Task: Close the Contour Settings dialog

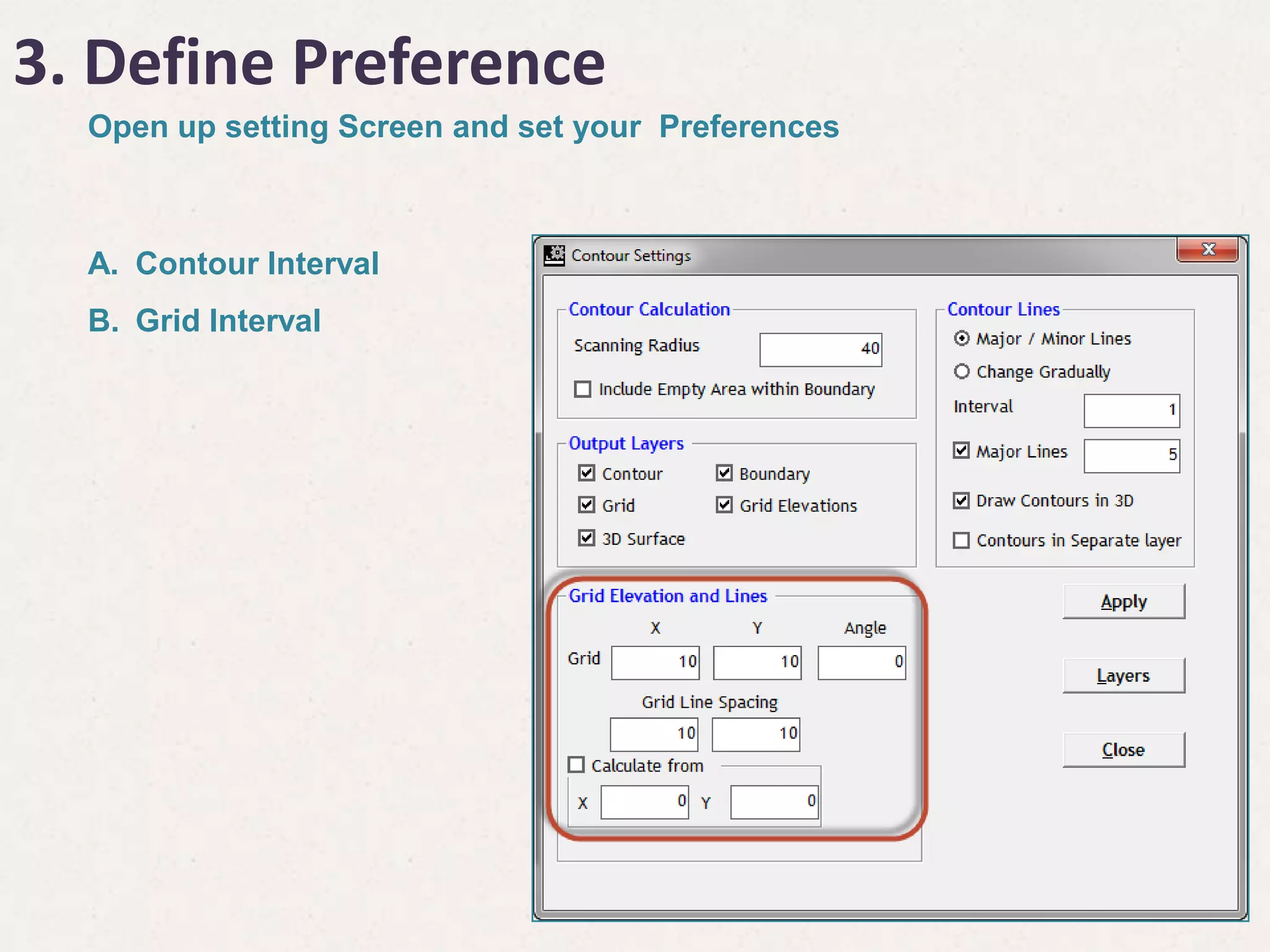Action: pyautogui.click(x=1207, y=250)
